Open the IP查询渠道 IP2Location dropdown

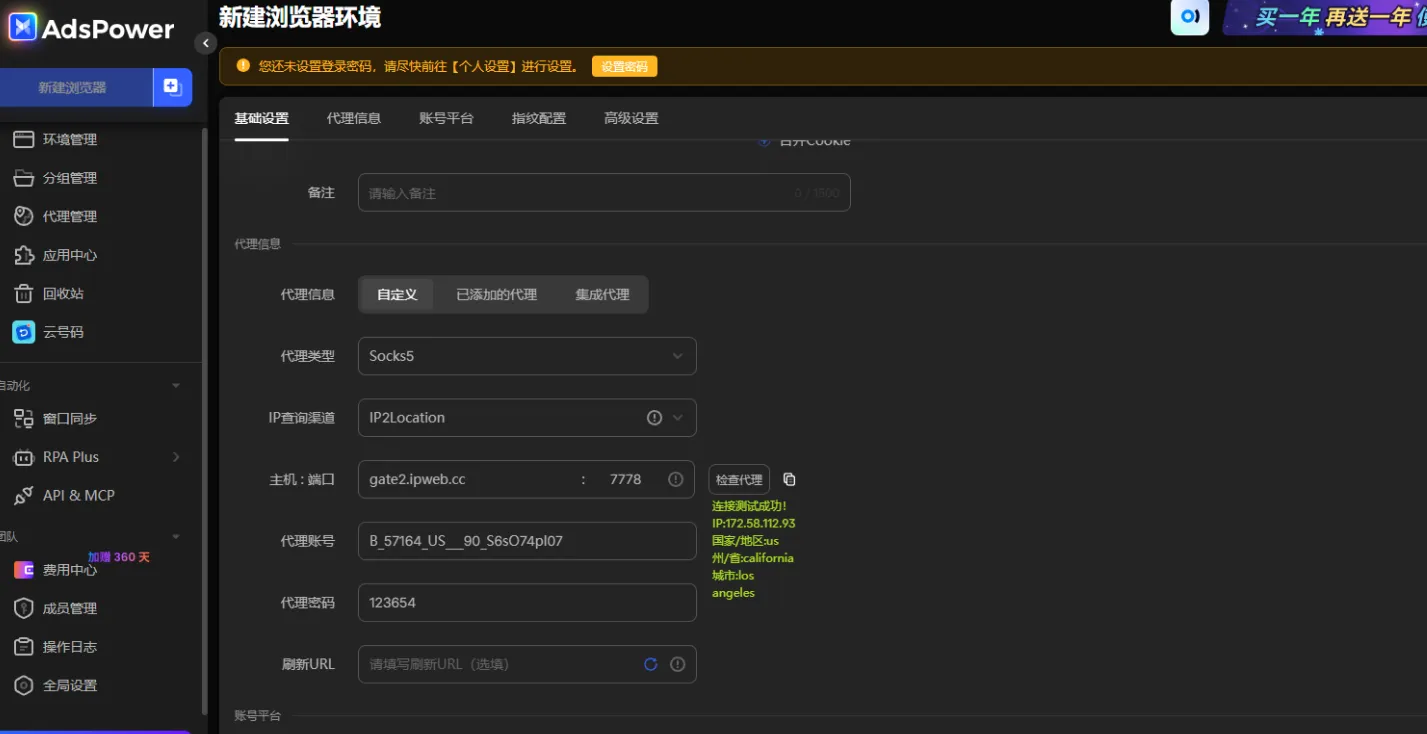[x=527, y=417]
